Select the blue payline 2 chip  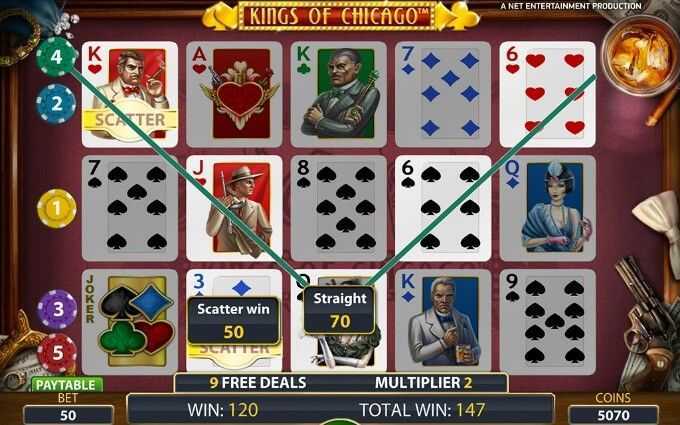[57, 104]
